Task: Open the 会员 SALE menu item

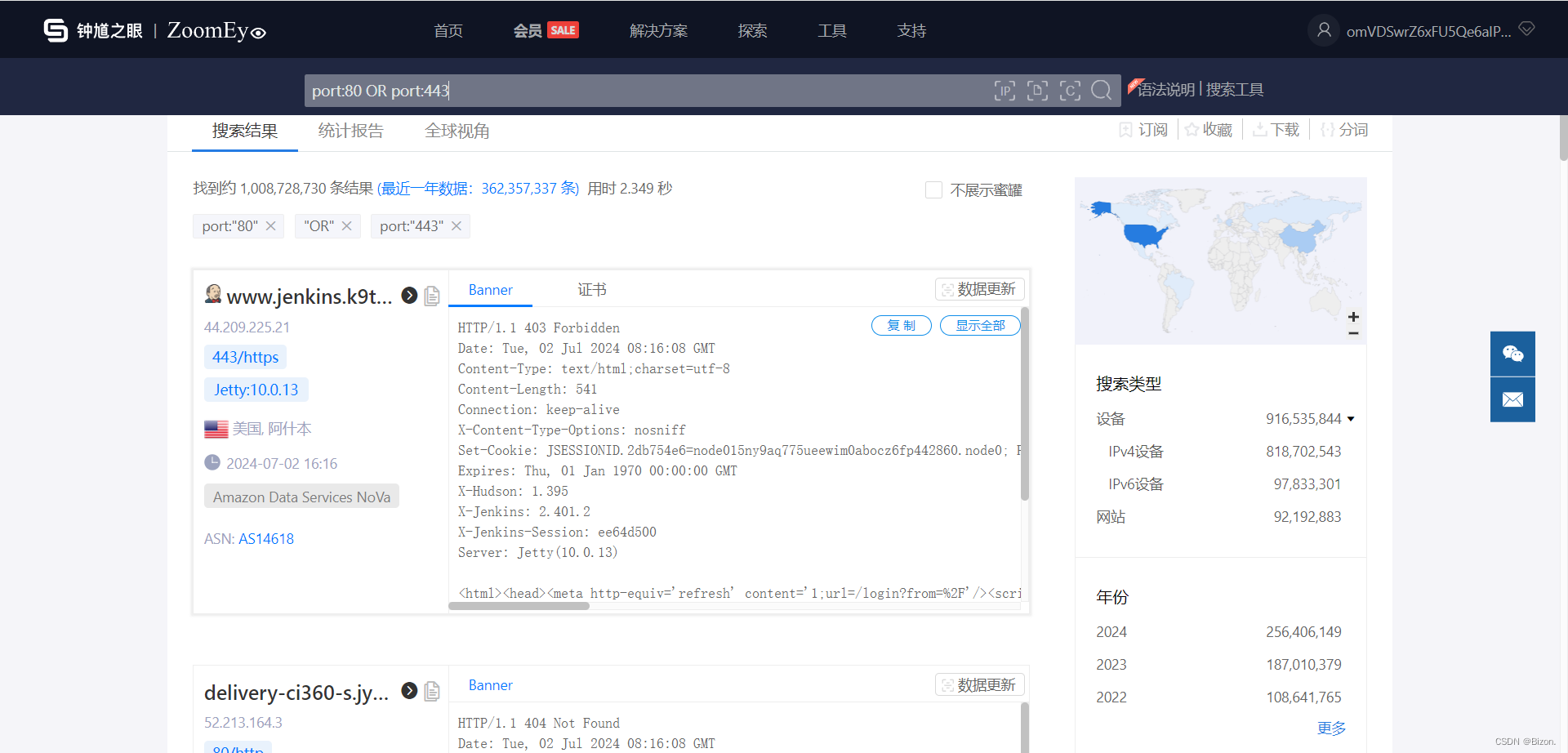Action: (x=546, y=30)
